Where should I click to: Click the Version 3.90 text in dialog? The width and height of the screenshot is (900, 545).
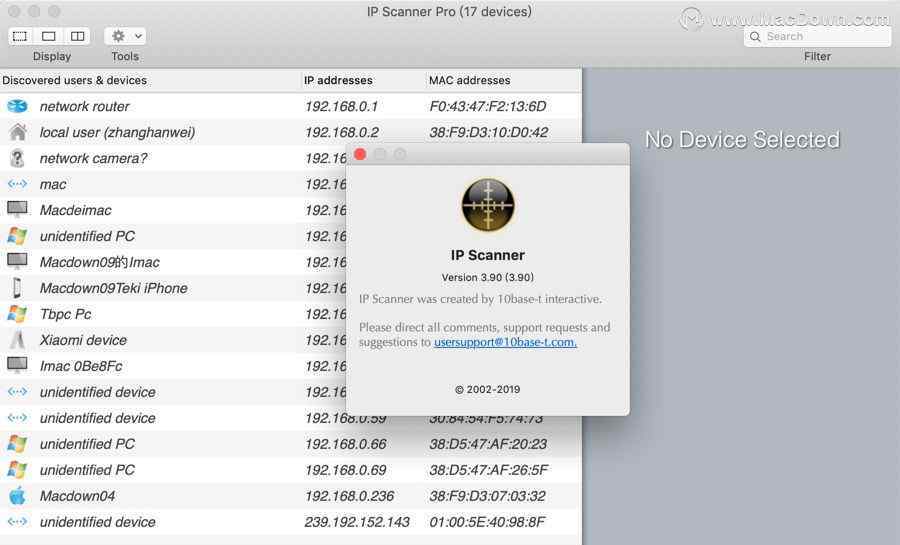488,277
